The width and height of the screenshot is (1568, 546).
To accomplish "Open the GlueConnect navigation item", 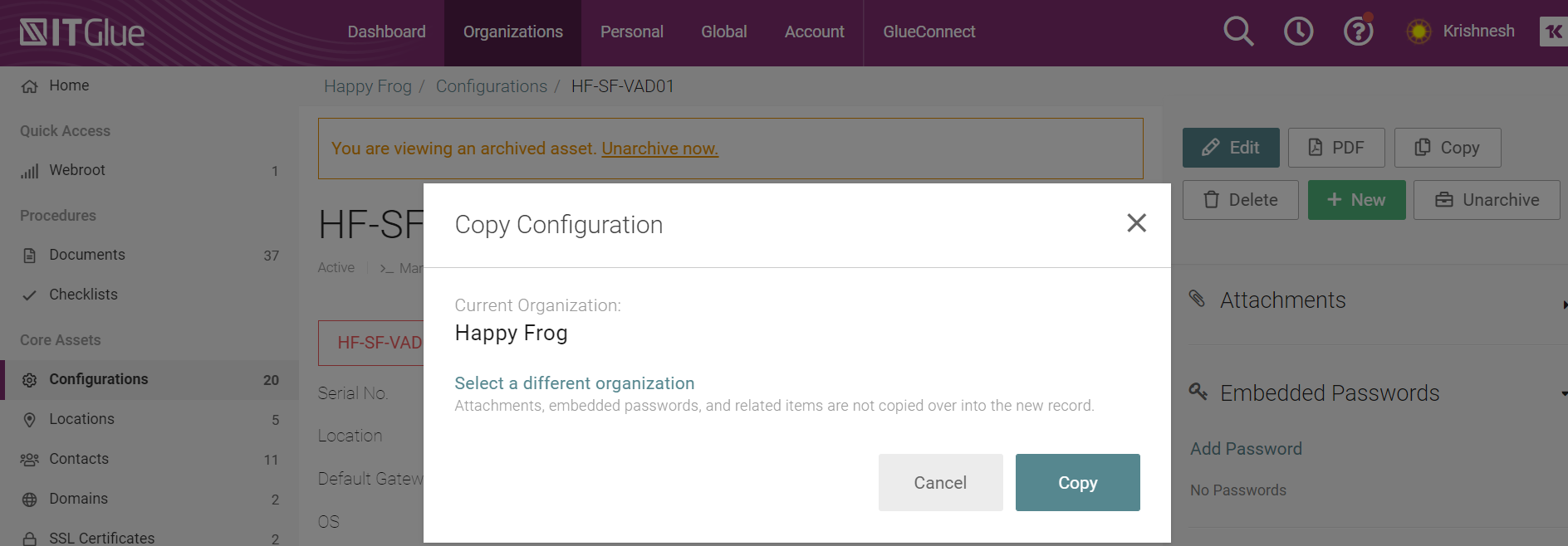I will click(x=929, y=32).
